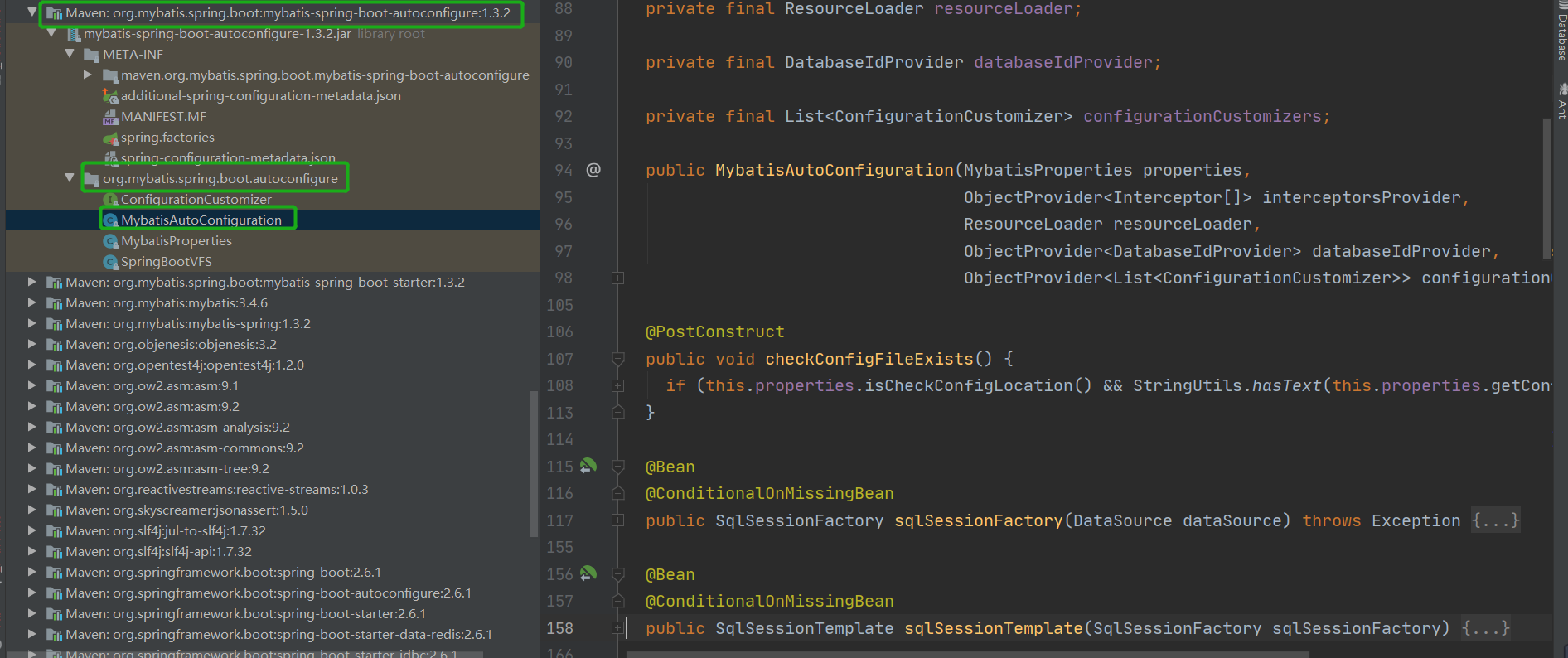Collapse the mybatis-spring-boot-autoconfigure-1.3.2.jar node
Screen dimensions: 1568x658
(51, 33)
